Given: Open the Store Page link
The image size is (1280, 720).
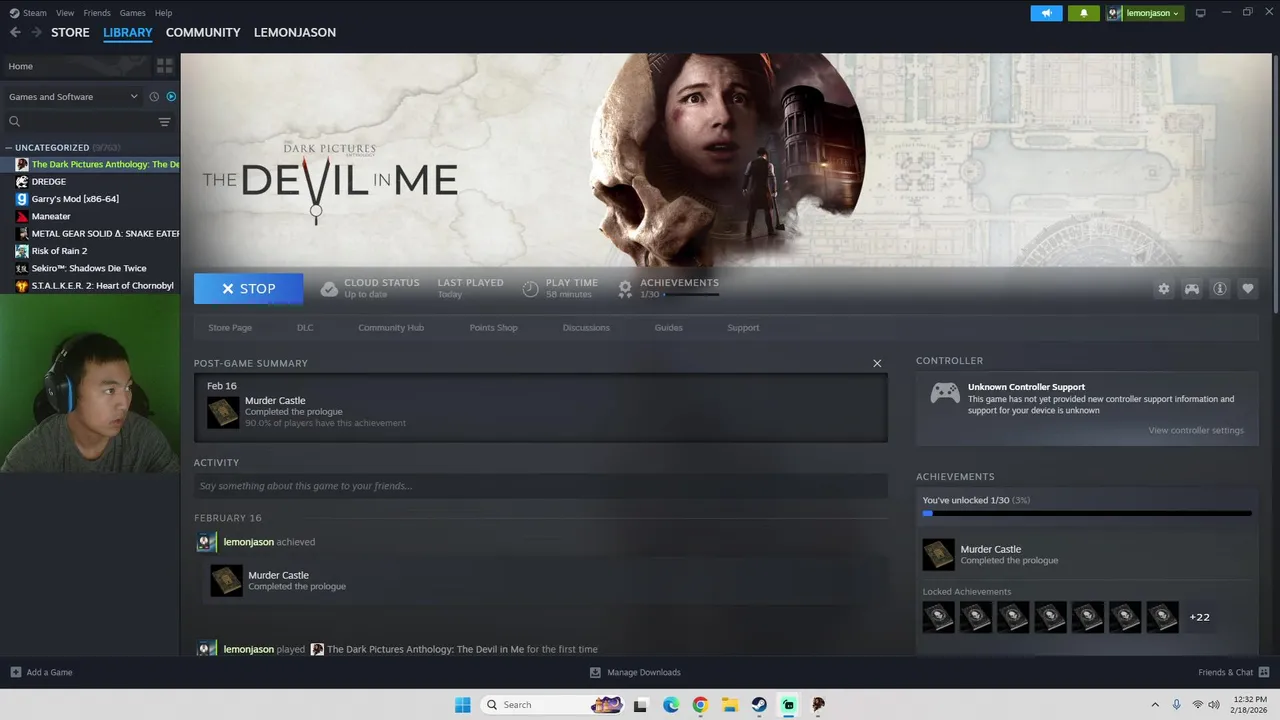Looking at the screenshot, I should point(230,328).
